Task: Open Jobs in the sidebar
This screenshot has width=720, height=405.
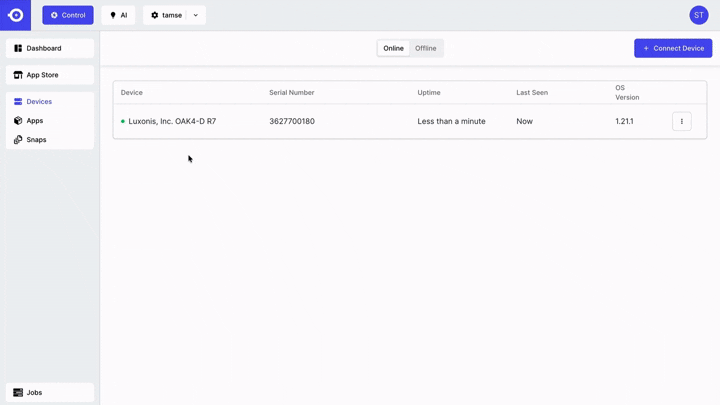Action: point(50,392)
